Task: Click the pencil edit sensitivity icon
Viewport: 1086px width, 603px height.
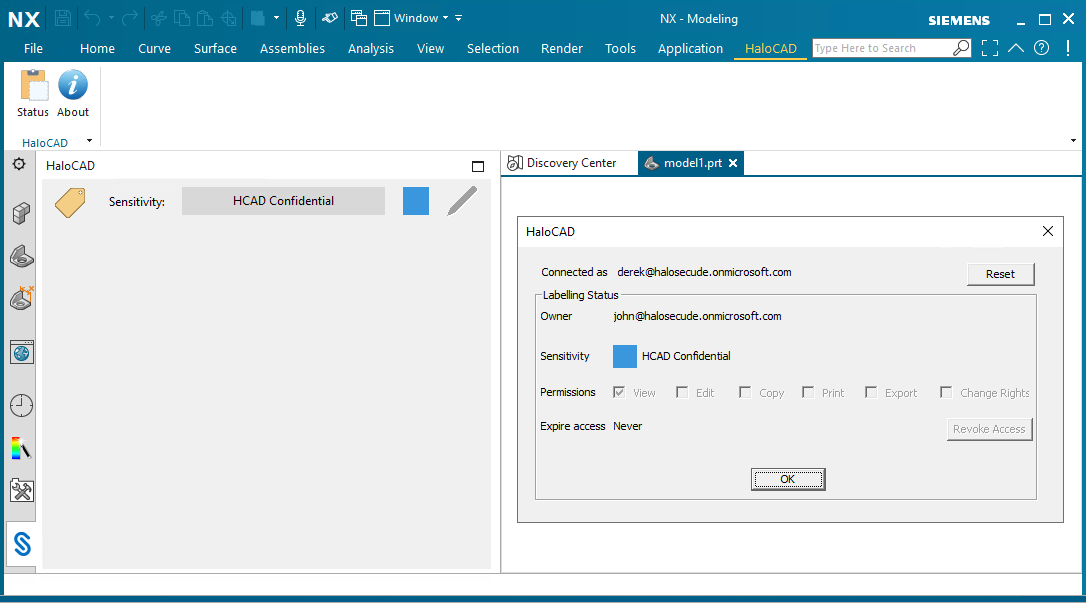Action: pyautogui.click(x=461, y=201)
